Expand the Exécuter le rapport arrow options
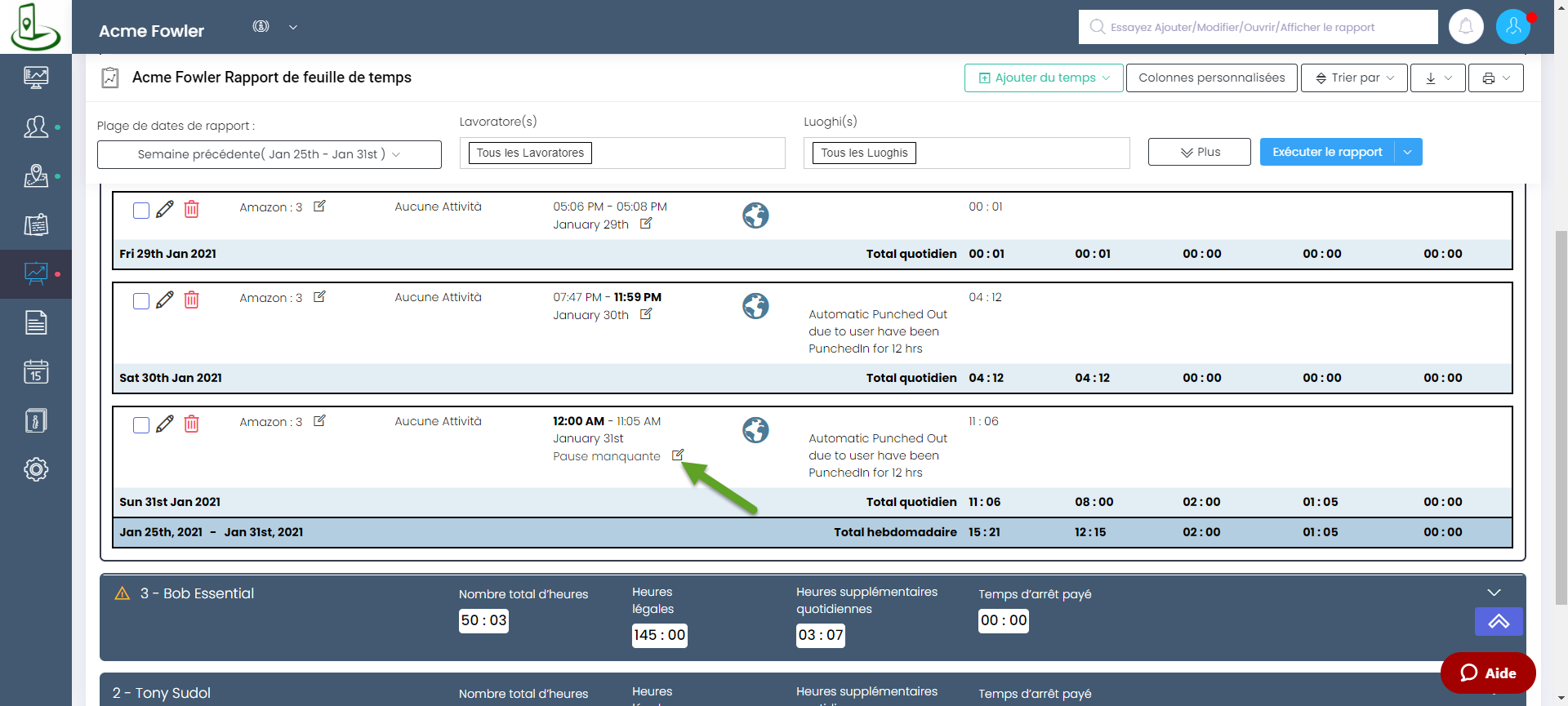 click(1408, 152)
